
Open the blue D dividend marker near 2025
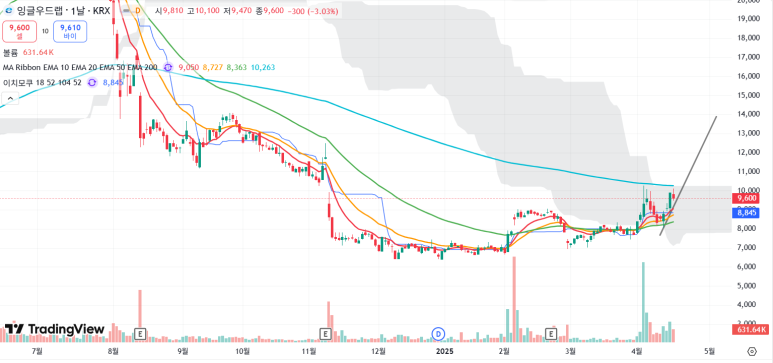(x=438, y=334)
